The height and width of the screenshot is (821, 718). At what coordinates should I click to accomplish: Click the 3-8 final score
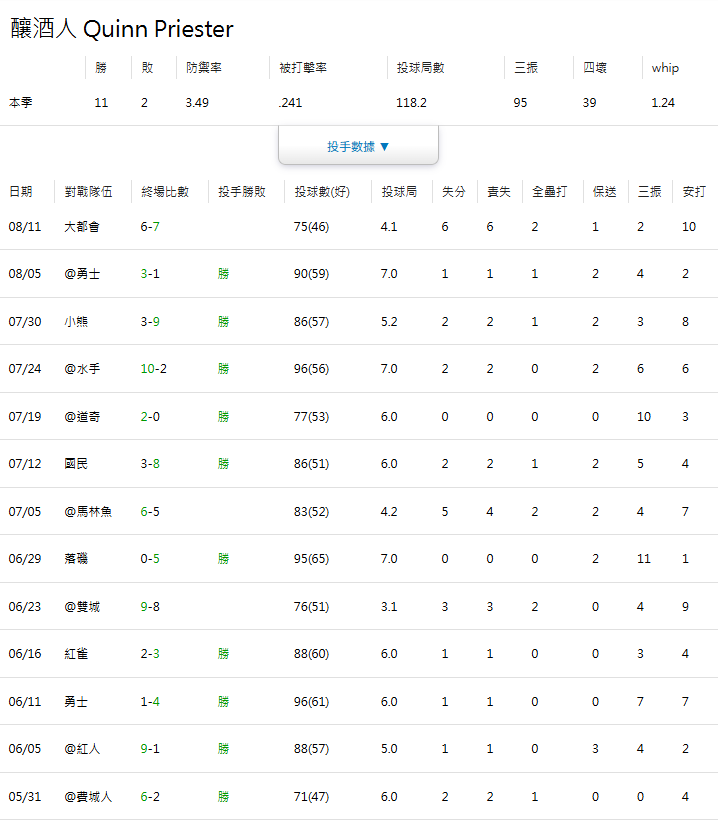[150, 463]
